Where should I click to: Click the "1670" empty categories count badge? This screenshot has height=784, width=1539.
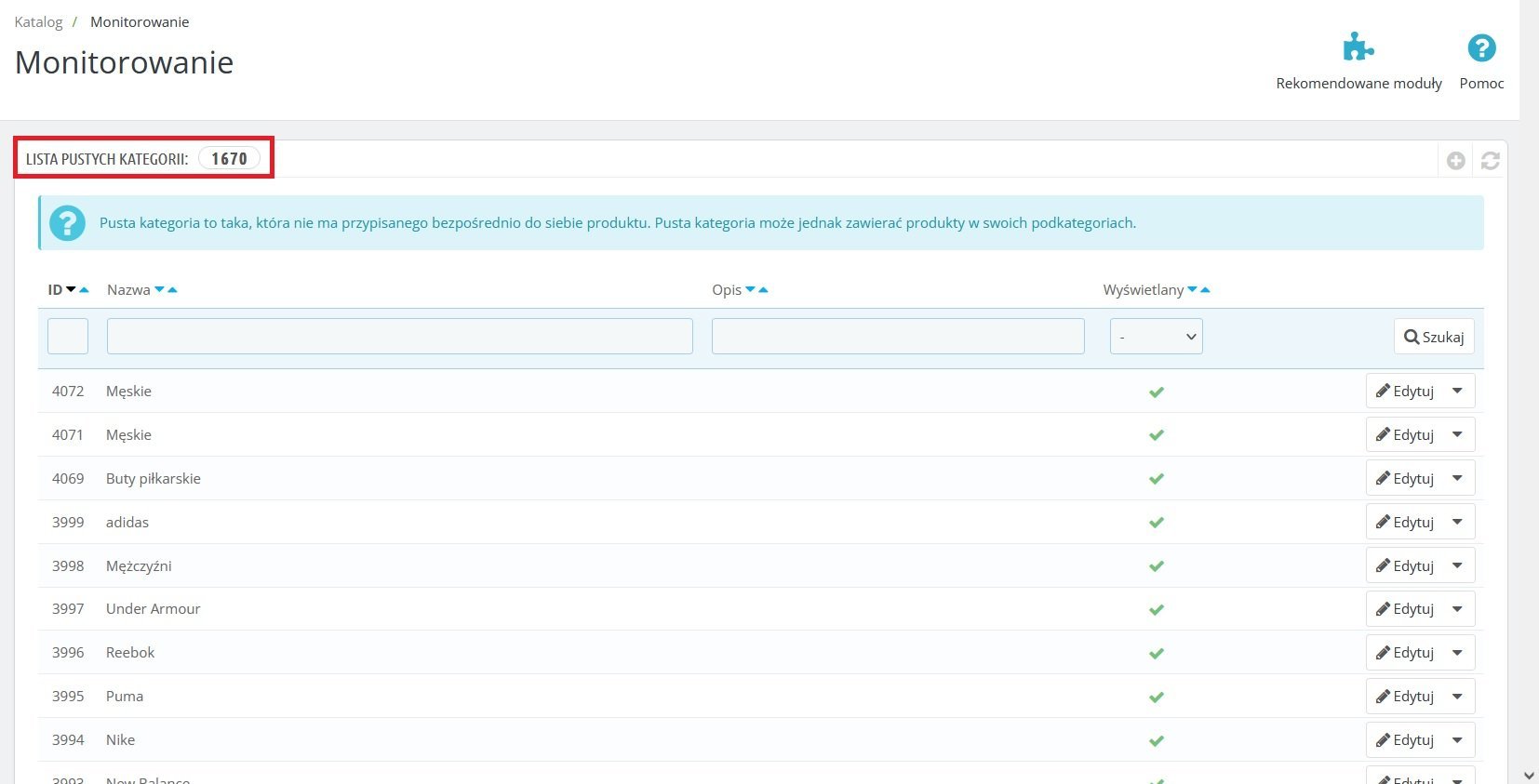point(229,158)
